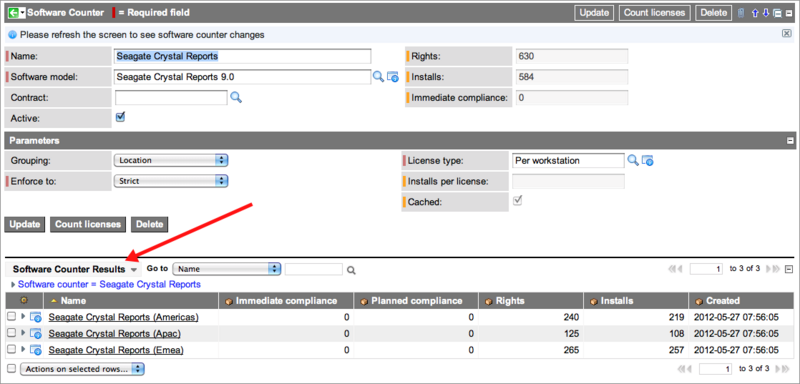This screenshot has height=384, width=800.
Task: Collapse the related list with minus icon
Action: point(789,269)
